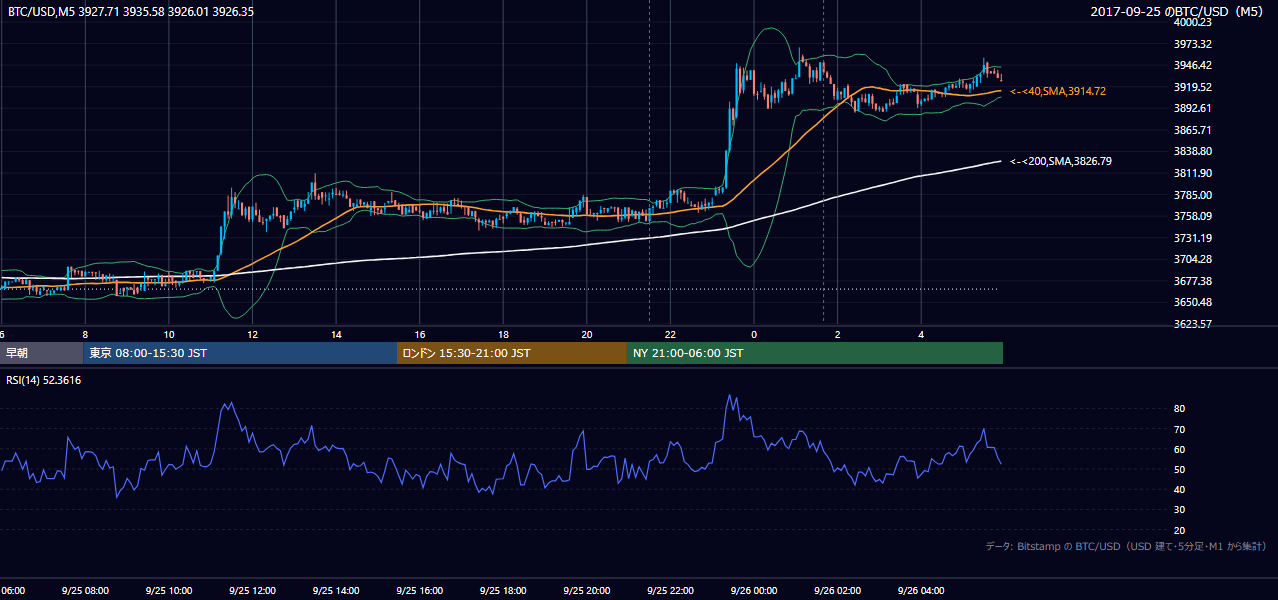Click hour tick 14 under price chart
The width and height of the screenshot is (1278, 600).
(x=336, y=334)
